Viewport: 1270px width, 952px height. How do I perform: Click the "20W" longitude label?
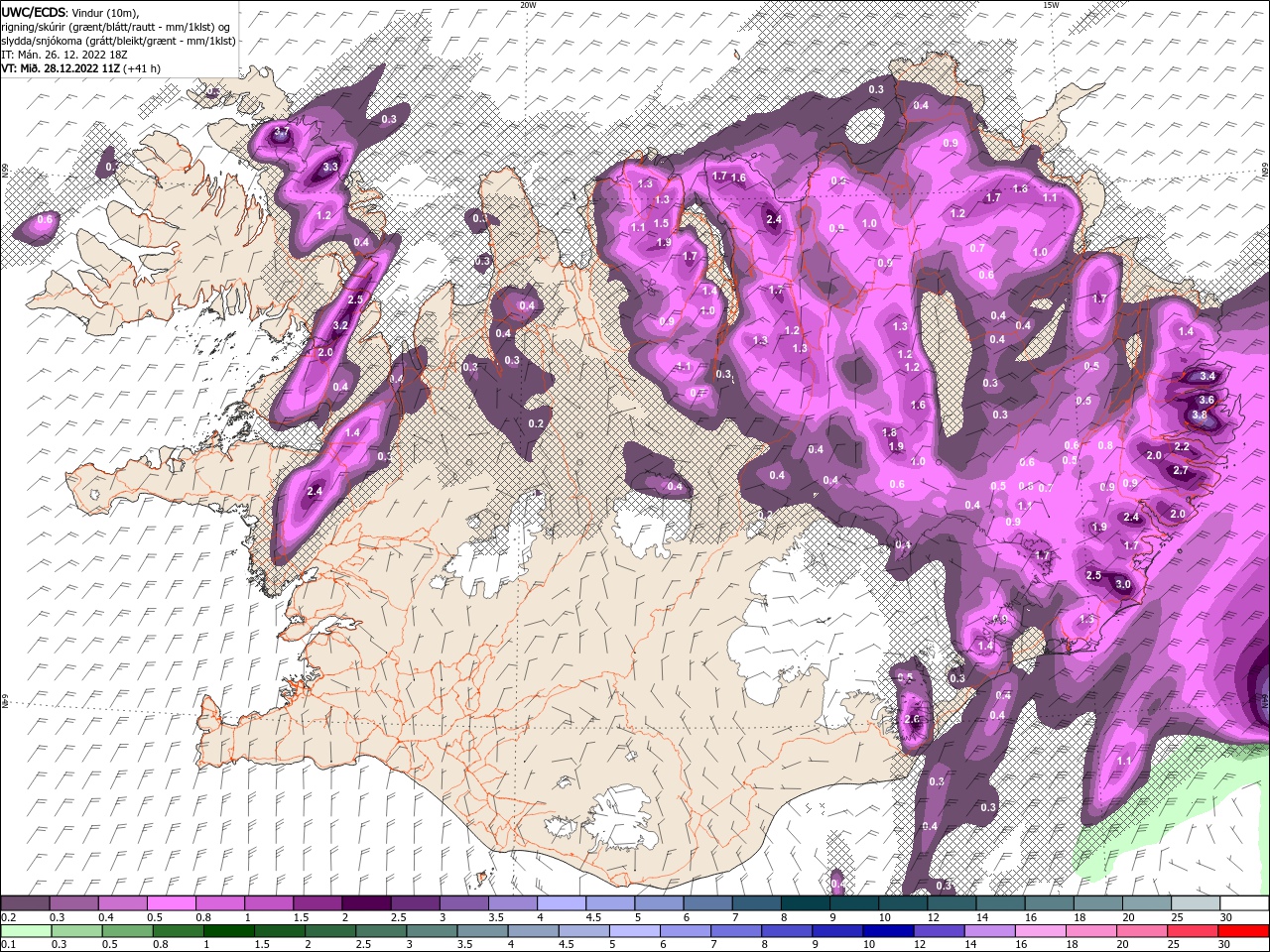[528, 5]
